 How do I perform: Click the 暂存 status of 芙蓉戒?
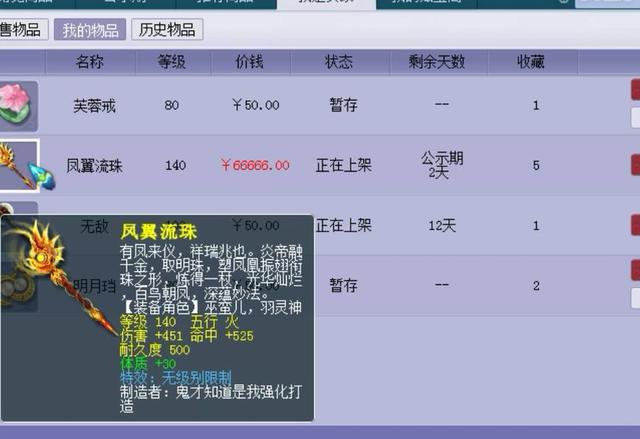click(344, 105)
